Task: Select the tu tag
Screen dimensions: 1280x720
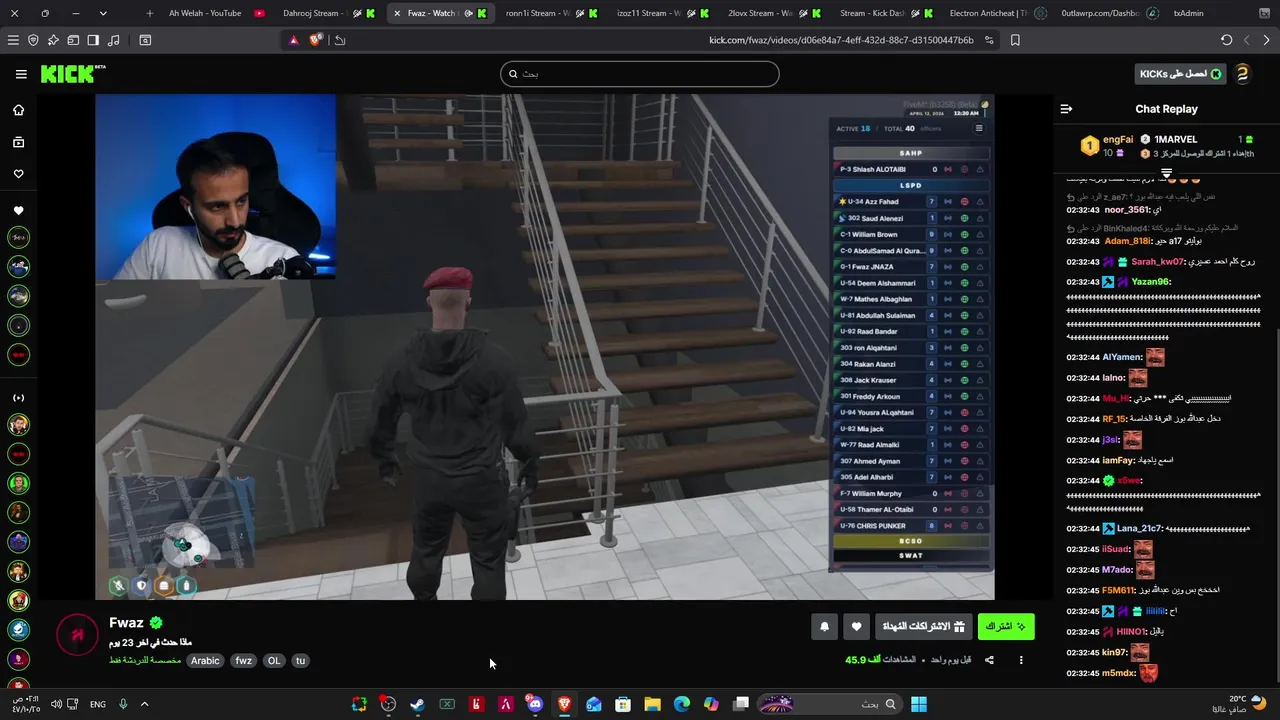Action: pos(300,661)
